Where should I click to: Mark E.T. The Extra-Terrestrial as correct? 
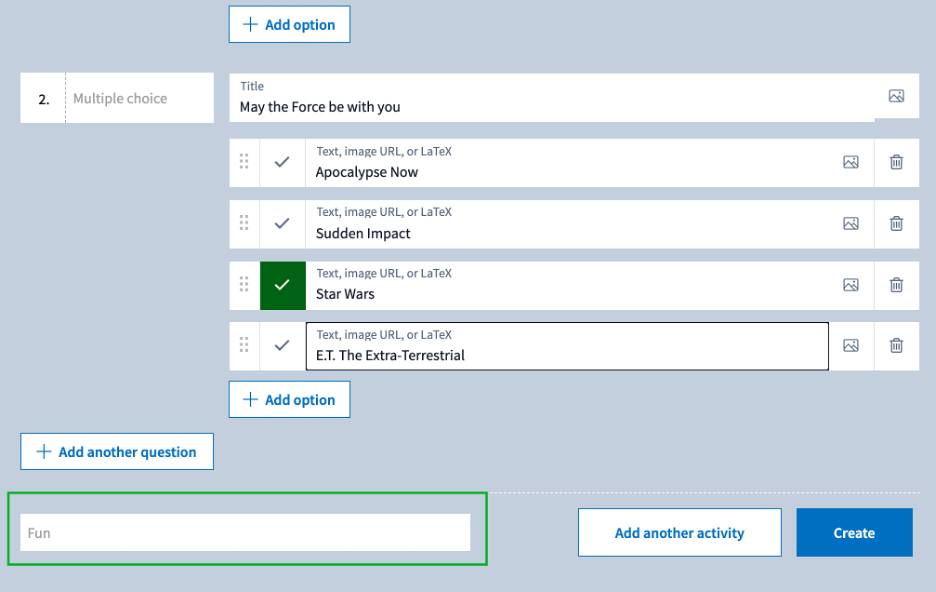(x=282, y=346)
